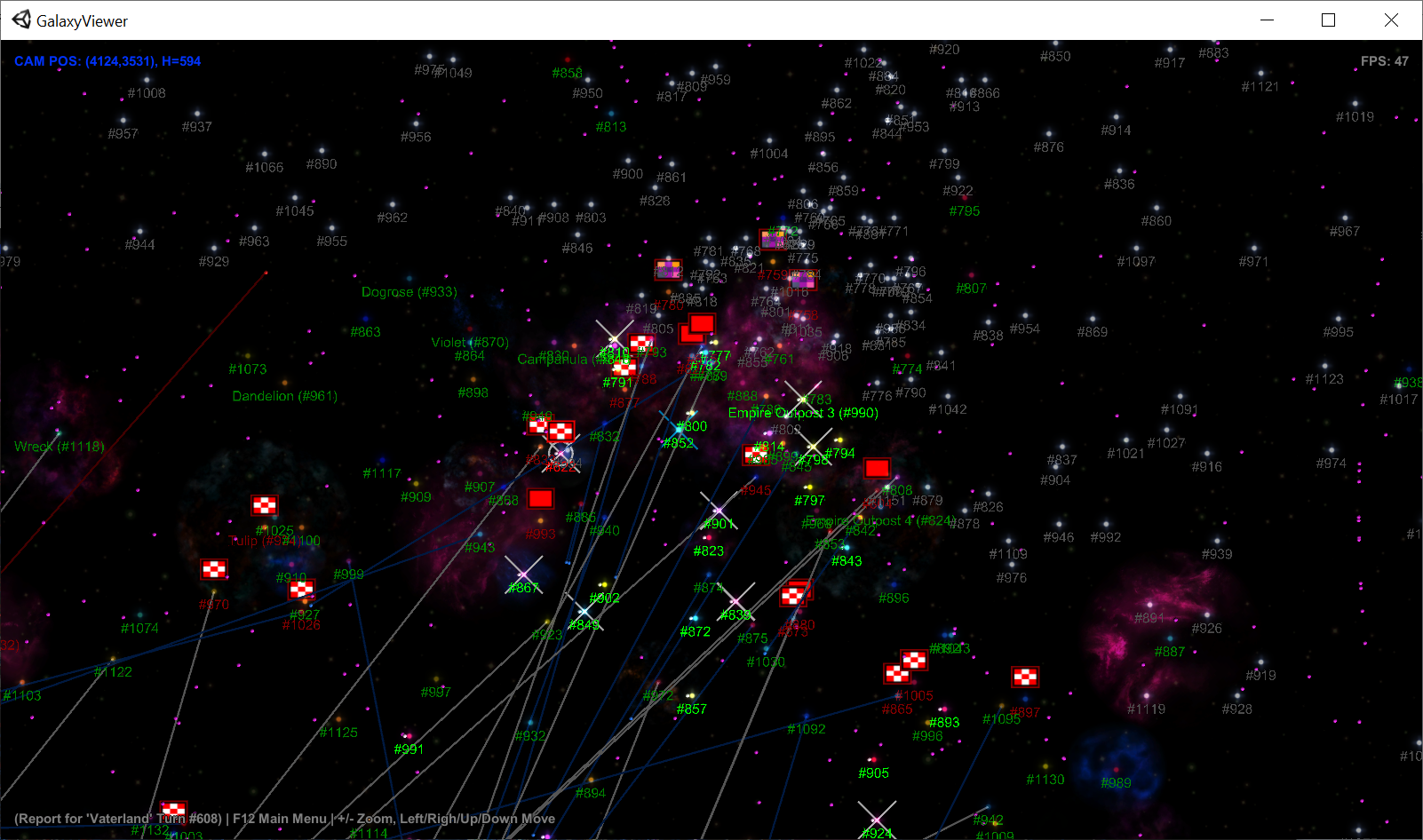Click the #989 star label

pos(1117,782)
